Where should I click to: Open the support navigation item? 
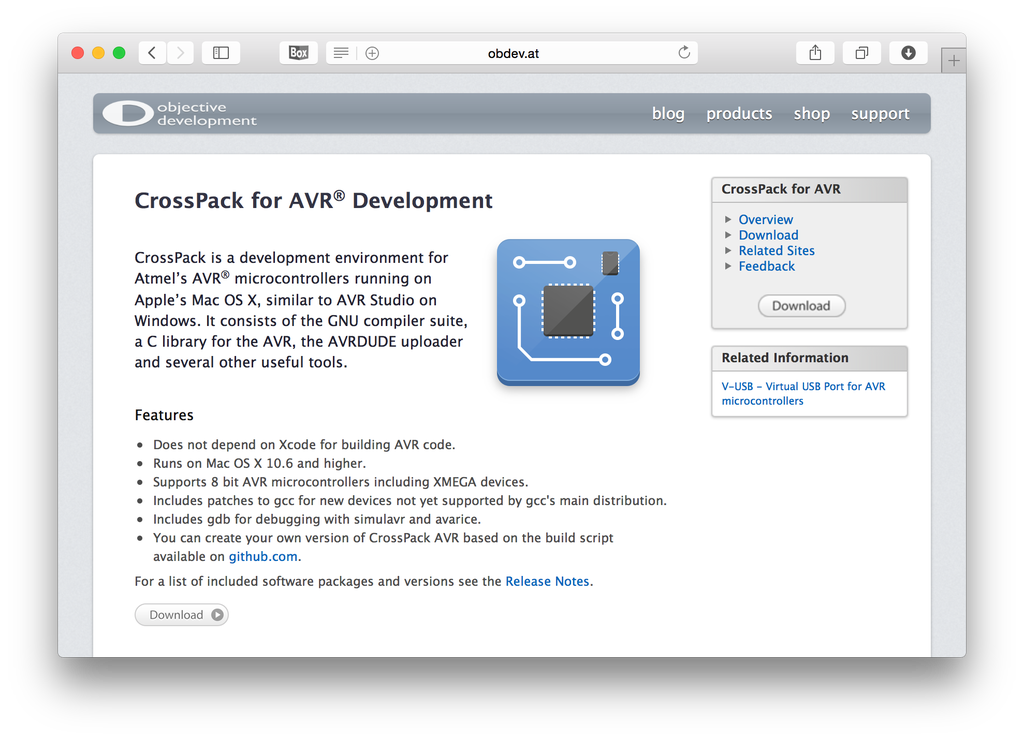click(x=880, y=114)
